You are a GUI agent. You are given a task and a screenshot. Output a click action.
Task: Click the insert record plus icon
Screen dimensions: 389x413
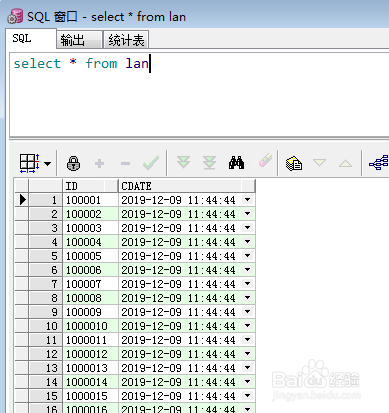click(x=99, y=163)
